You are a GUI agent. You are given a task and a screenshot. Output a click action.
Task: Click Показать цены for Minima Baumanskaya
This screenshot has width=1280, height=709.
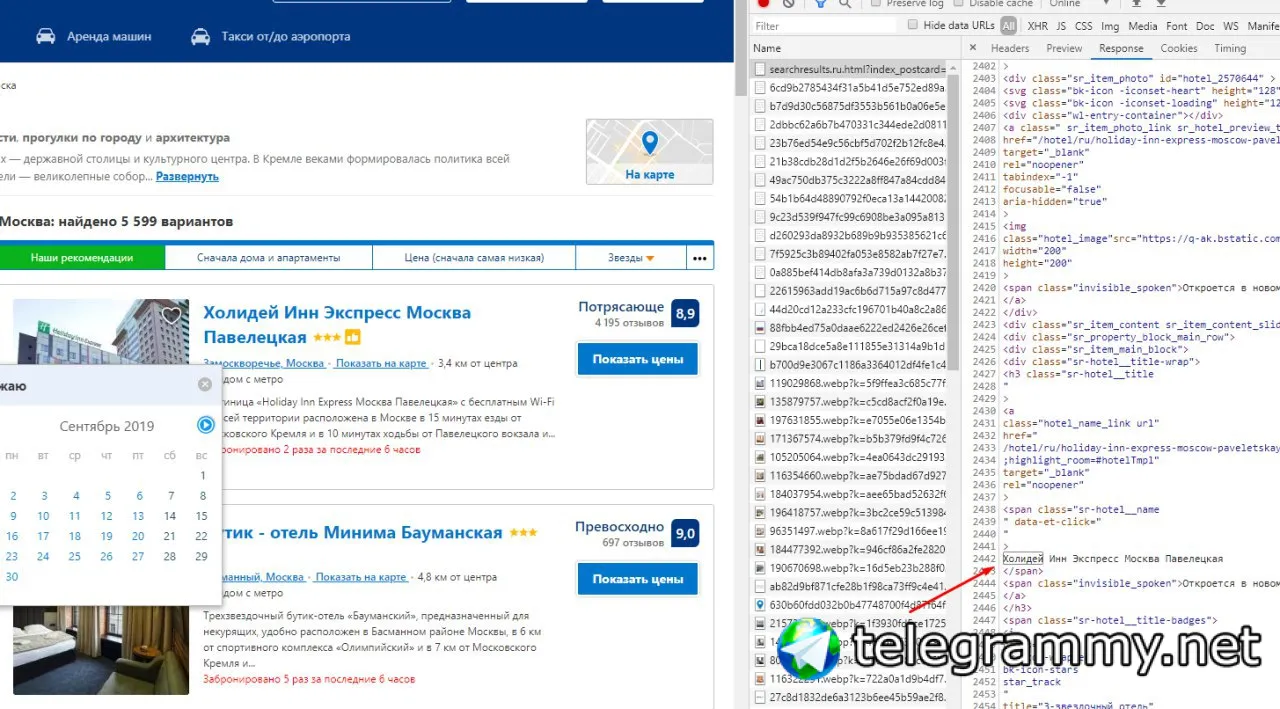click(x=637, y=578)
